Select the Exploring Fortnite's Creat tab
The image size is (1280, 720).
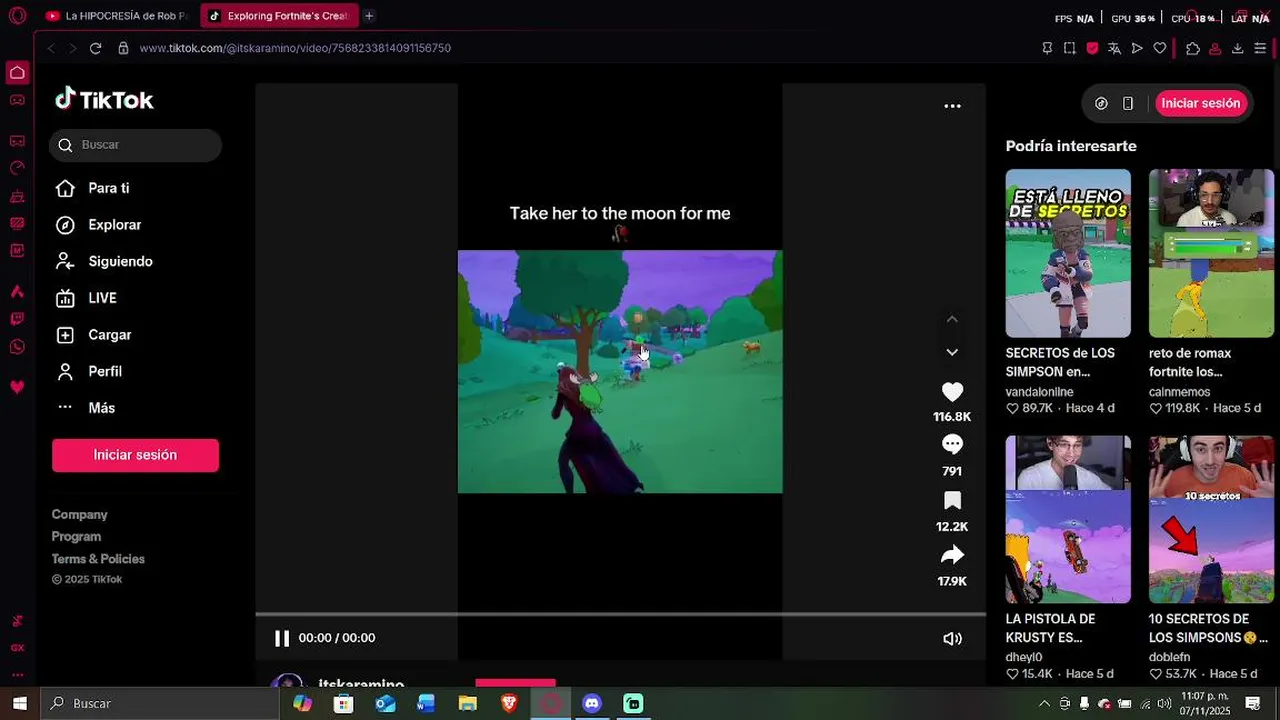[x=279, y=16]
